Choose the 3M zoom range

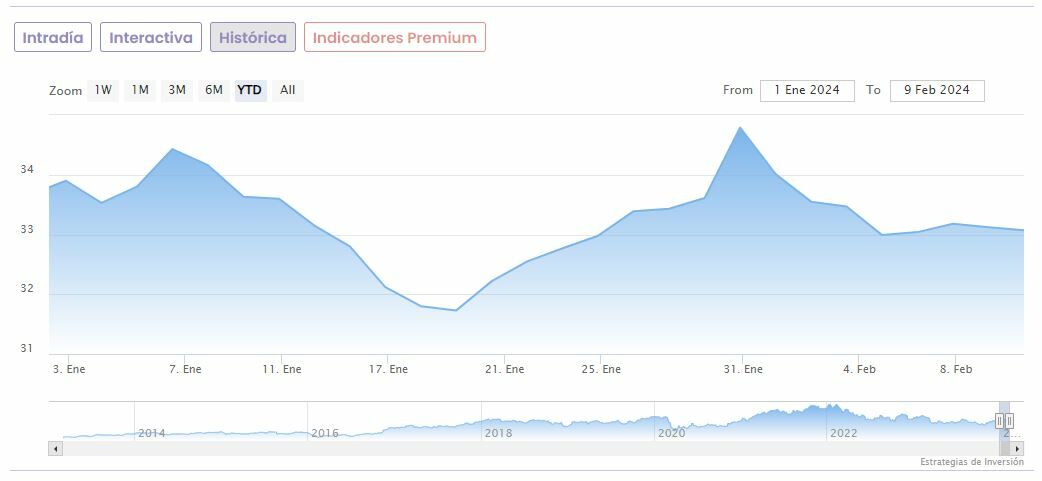click(177, 90)
